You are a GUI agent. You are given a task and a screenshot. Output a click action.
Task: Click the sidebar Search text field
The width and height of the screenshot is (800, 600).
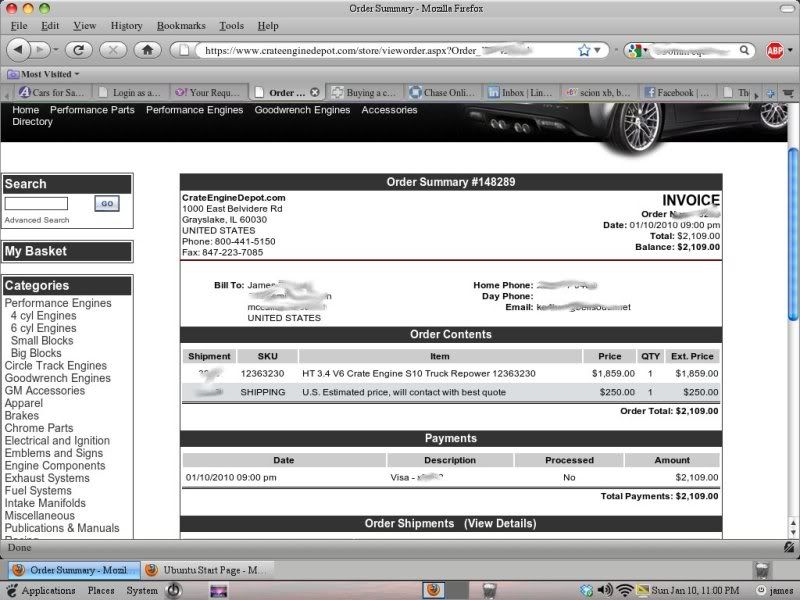36,204
